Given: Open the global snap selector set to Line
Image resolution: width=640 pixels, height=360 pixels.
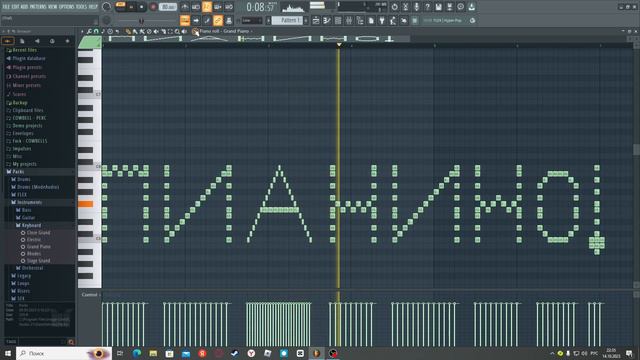Looking at the screenshot, I should [x=251, y=20].
